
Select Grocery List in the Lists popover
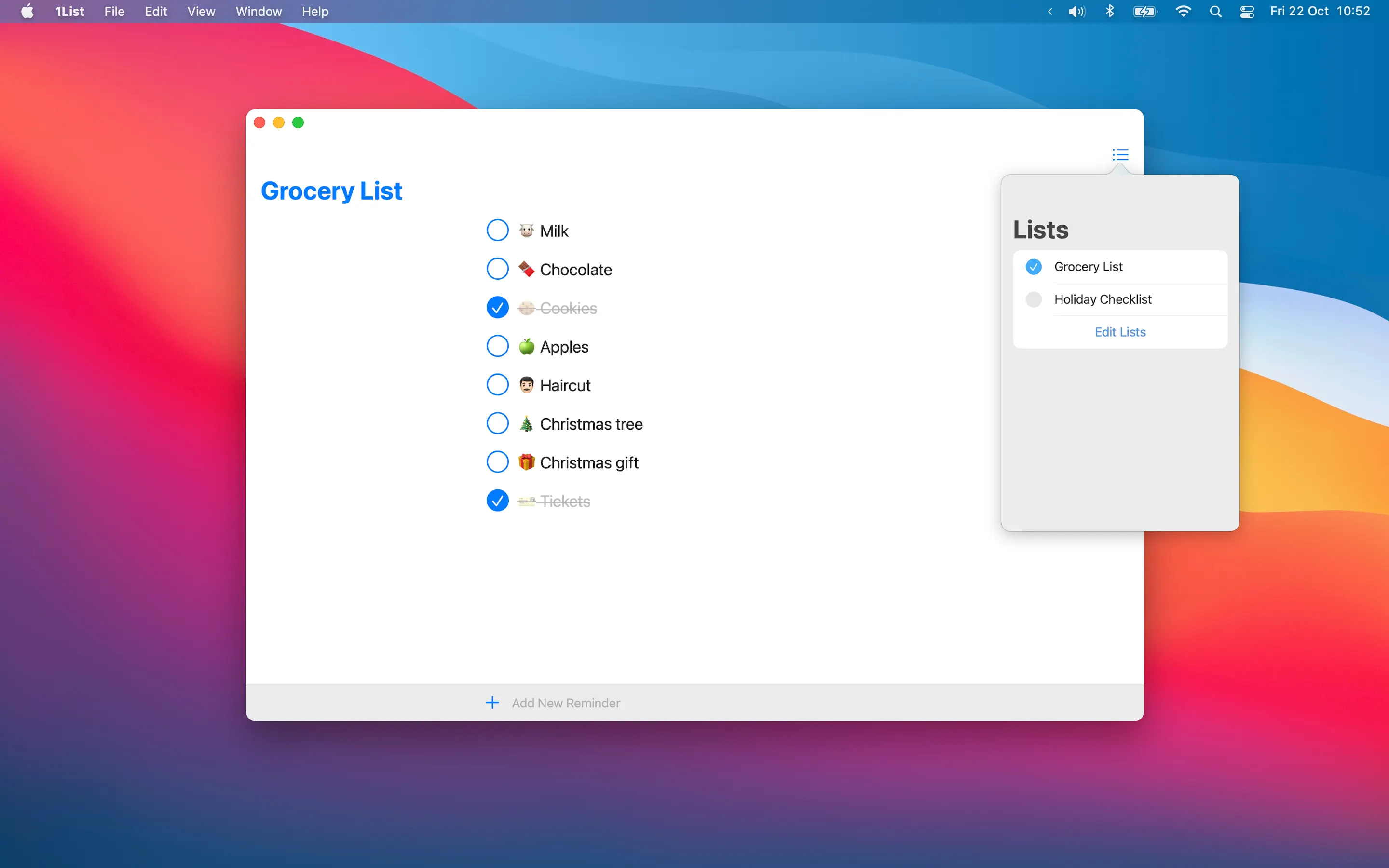pos(1088,266)
